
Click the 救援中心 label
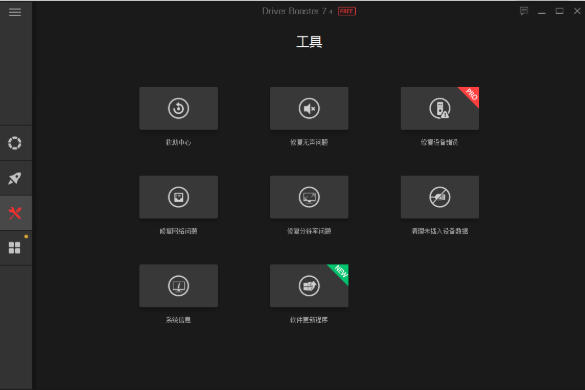click(178, 143)
